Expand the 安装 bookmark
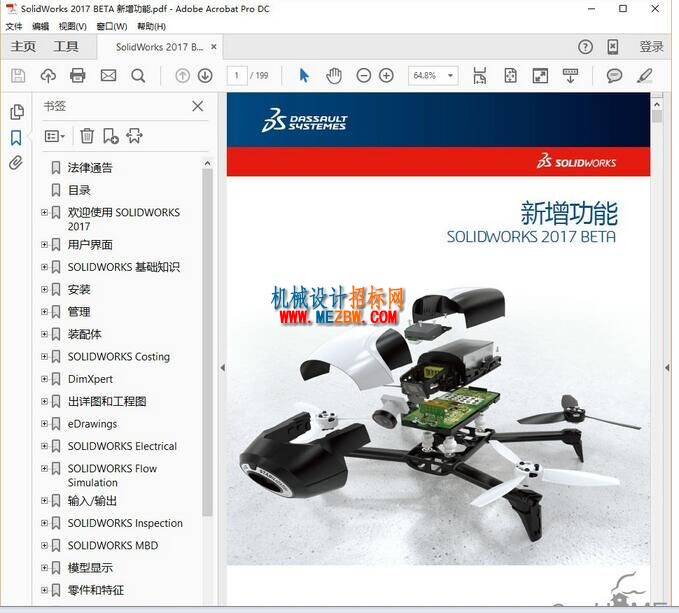The width and height of the screenshot is (679, 613). pyautogui.click(x=44, y=289)
